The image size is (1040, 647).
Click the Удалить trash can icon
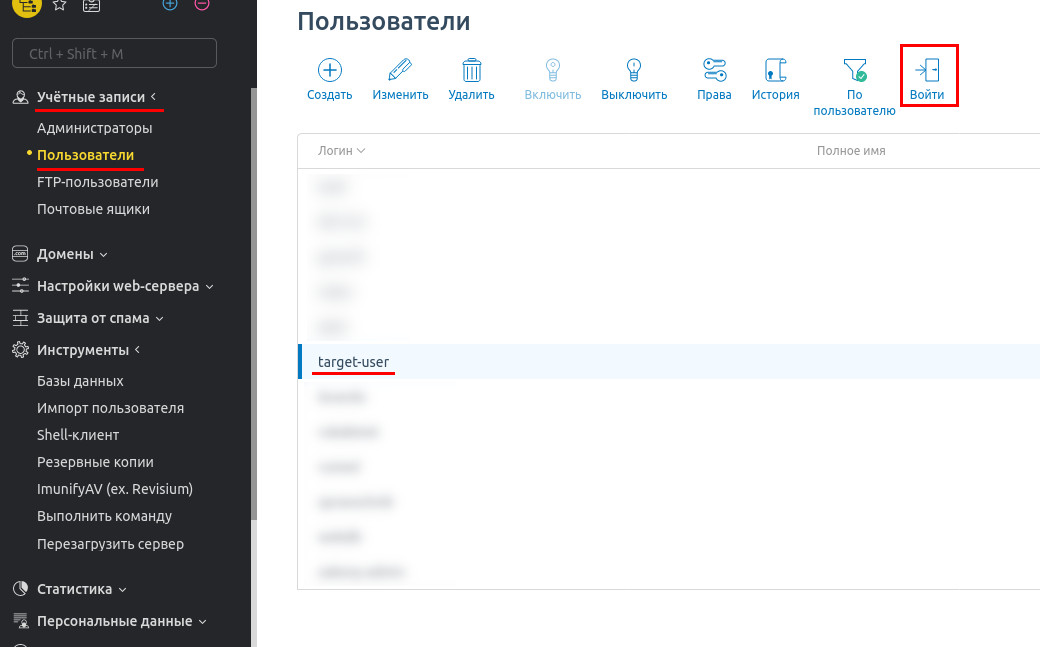click(x=472, y=70)
